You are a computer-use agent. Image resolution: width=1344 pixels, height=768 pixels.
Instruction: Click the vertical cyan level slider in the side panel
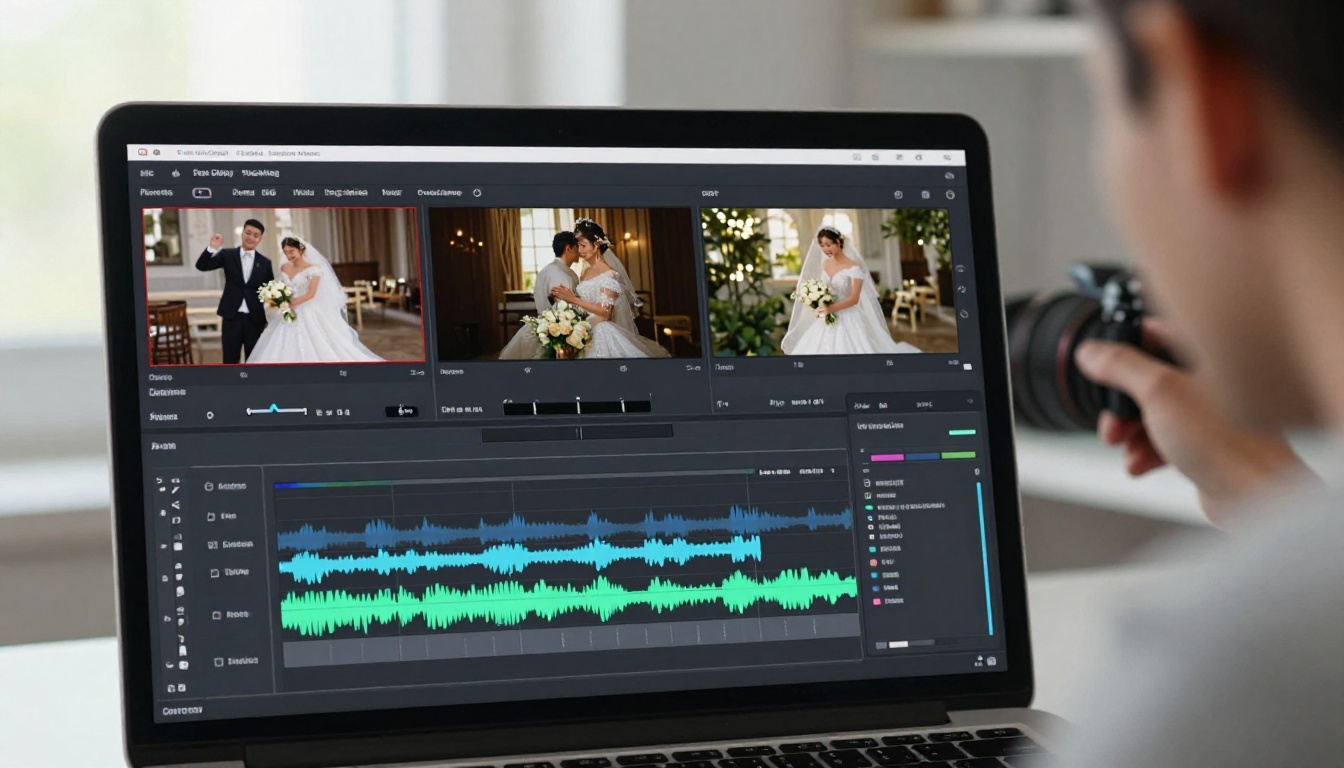pyautogui.click(x=984, y=558)
